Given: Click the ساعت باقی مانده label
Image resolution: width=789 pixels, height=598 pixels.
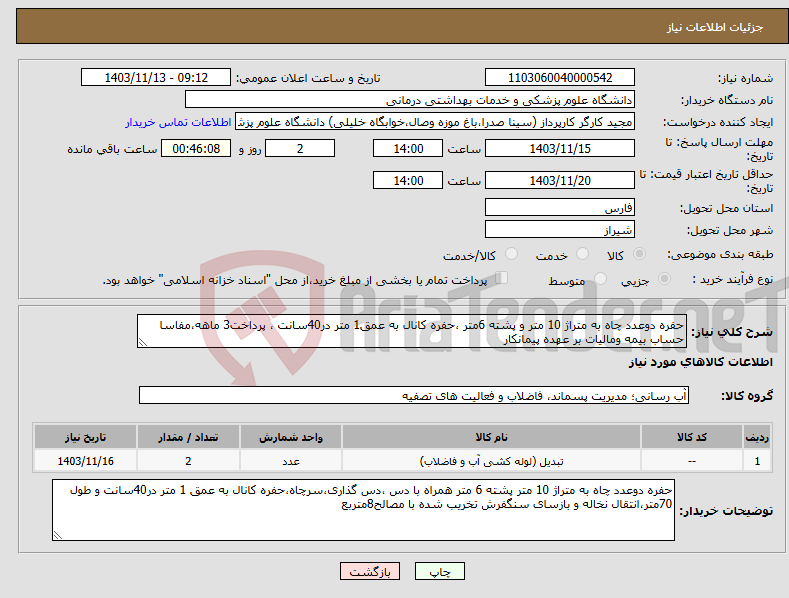Looking at the screenshot, I should (x=112, y=150).
